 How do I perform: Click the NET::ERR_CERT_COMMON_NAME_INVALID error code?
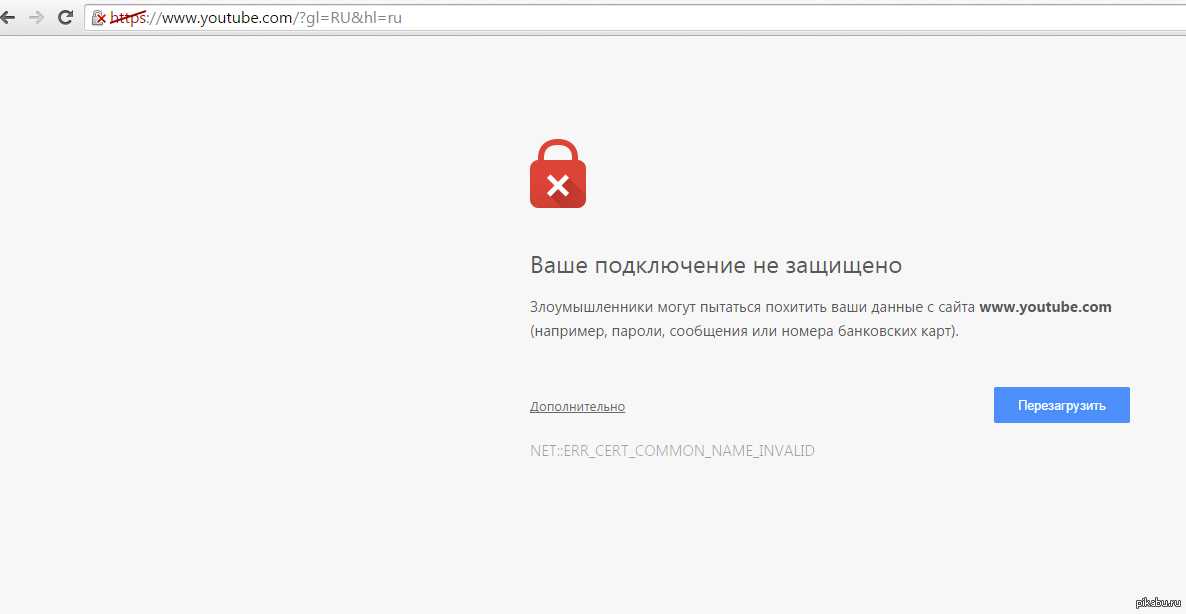[672, 451]
